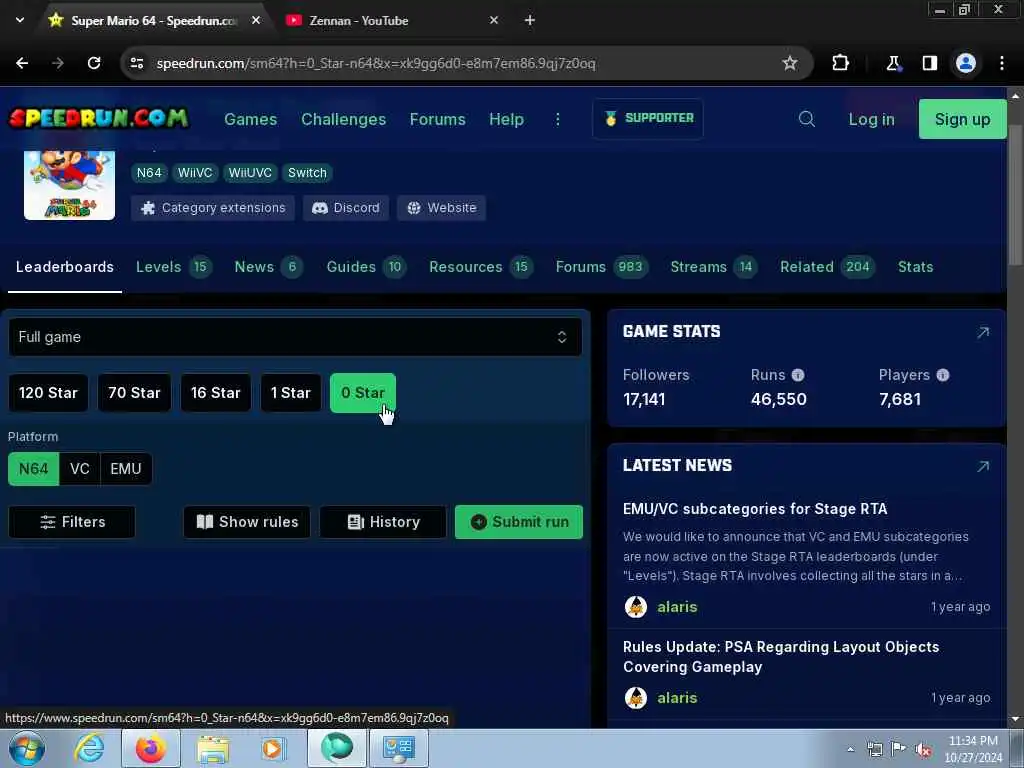The image size is (1024, 768).
Task: Select the 16 Star category
Action: pyautogui.click(x=216, y=392)
